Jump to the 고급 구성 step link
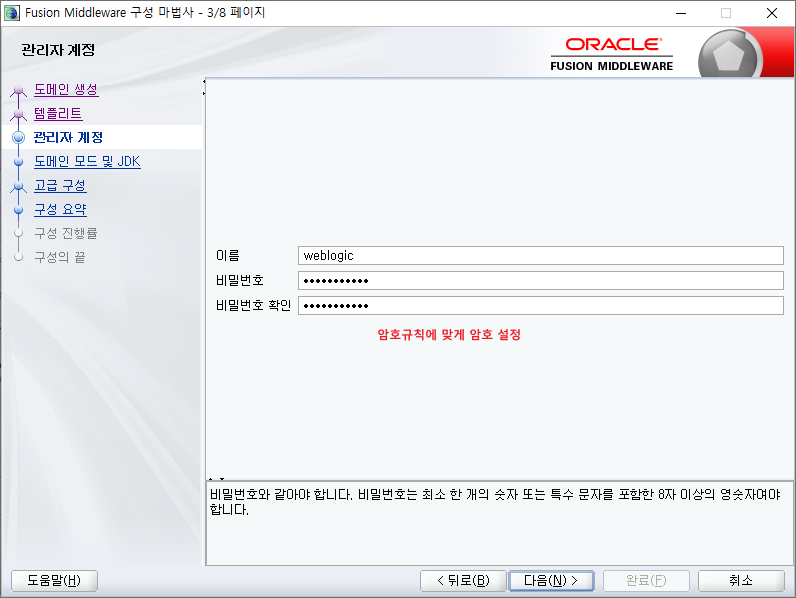 pyautogui.click(x=60, y=185)
